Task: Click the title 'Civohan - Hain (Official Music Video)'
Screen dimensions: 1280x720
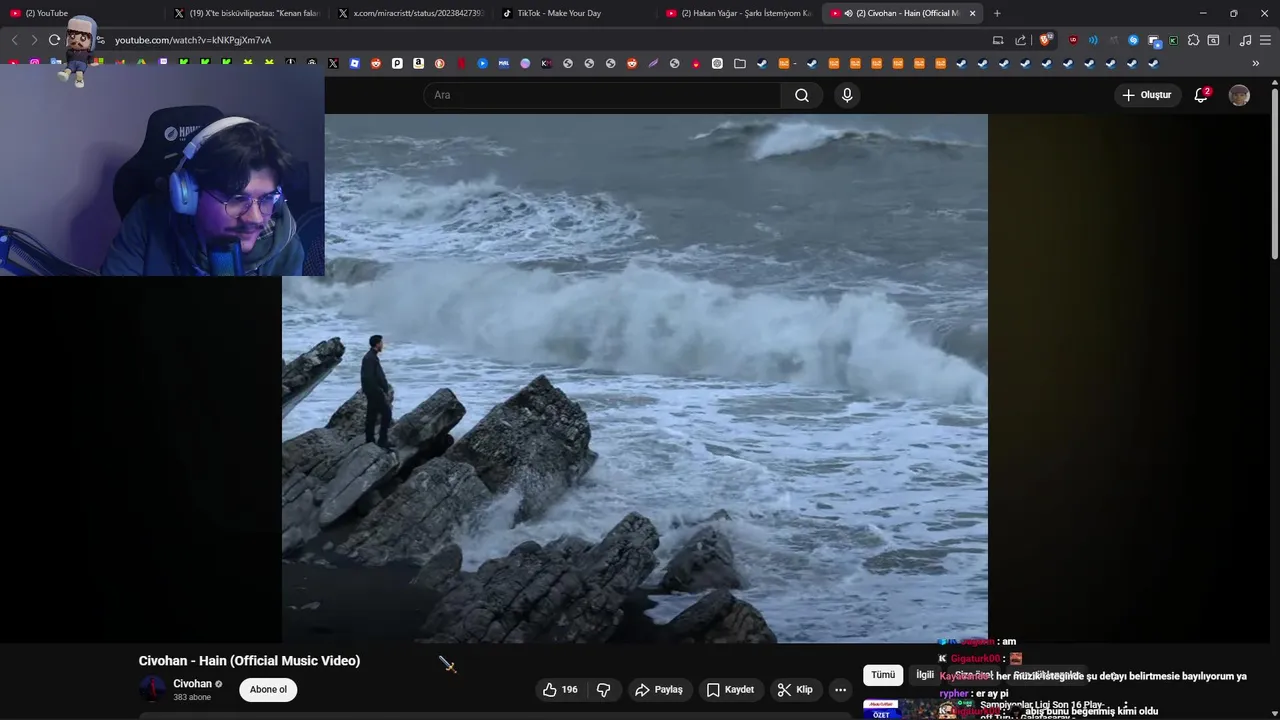Action: coord(249,661)
